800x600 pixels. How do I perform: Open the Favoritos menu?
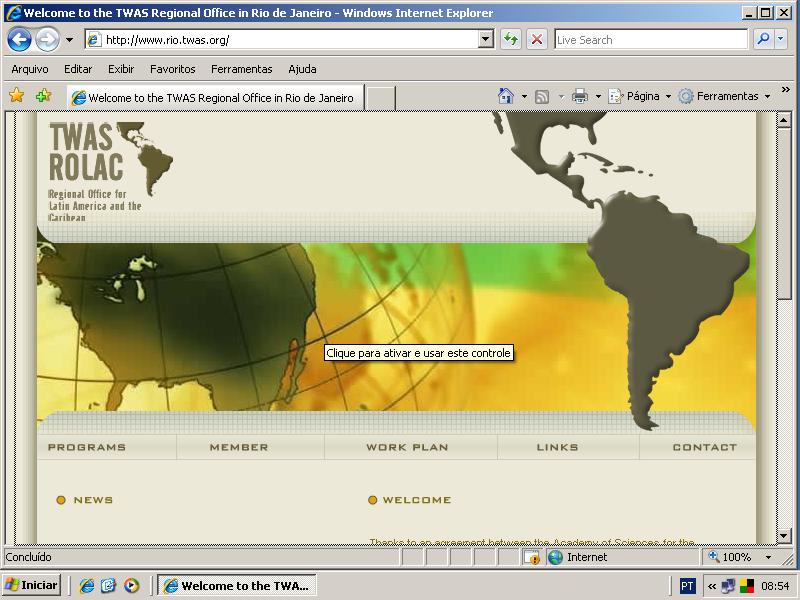pyautogui.click(x=172, y=69)
